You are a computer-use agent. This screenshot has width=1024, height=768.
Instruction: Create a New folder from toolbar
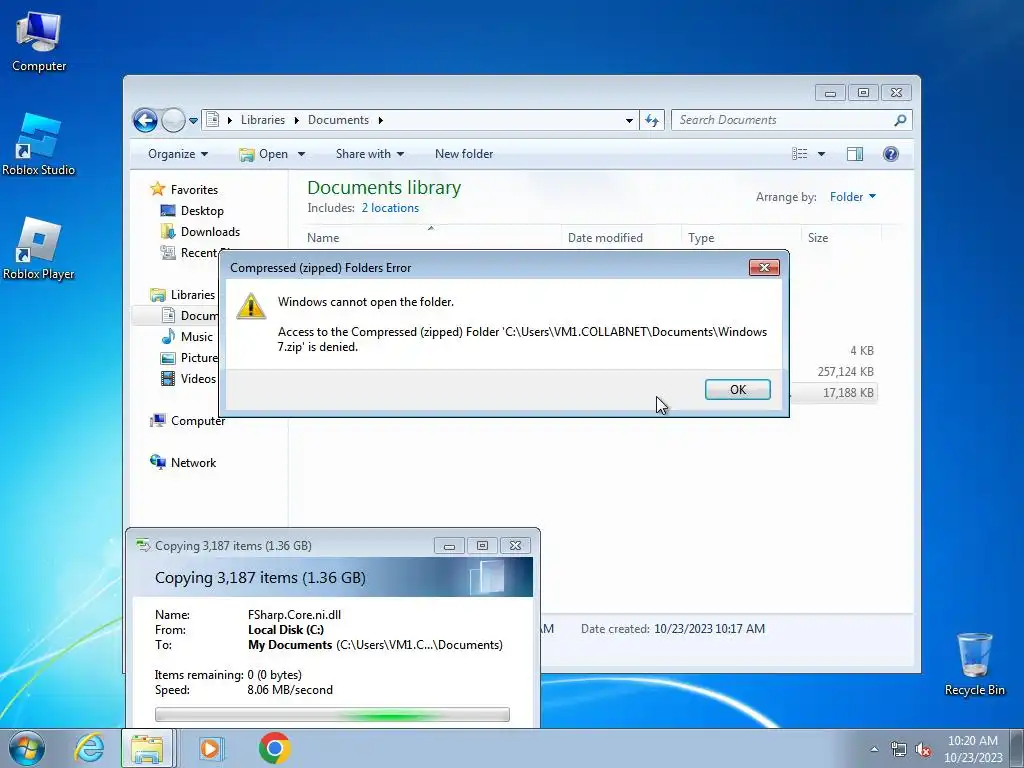pos(464,154)
